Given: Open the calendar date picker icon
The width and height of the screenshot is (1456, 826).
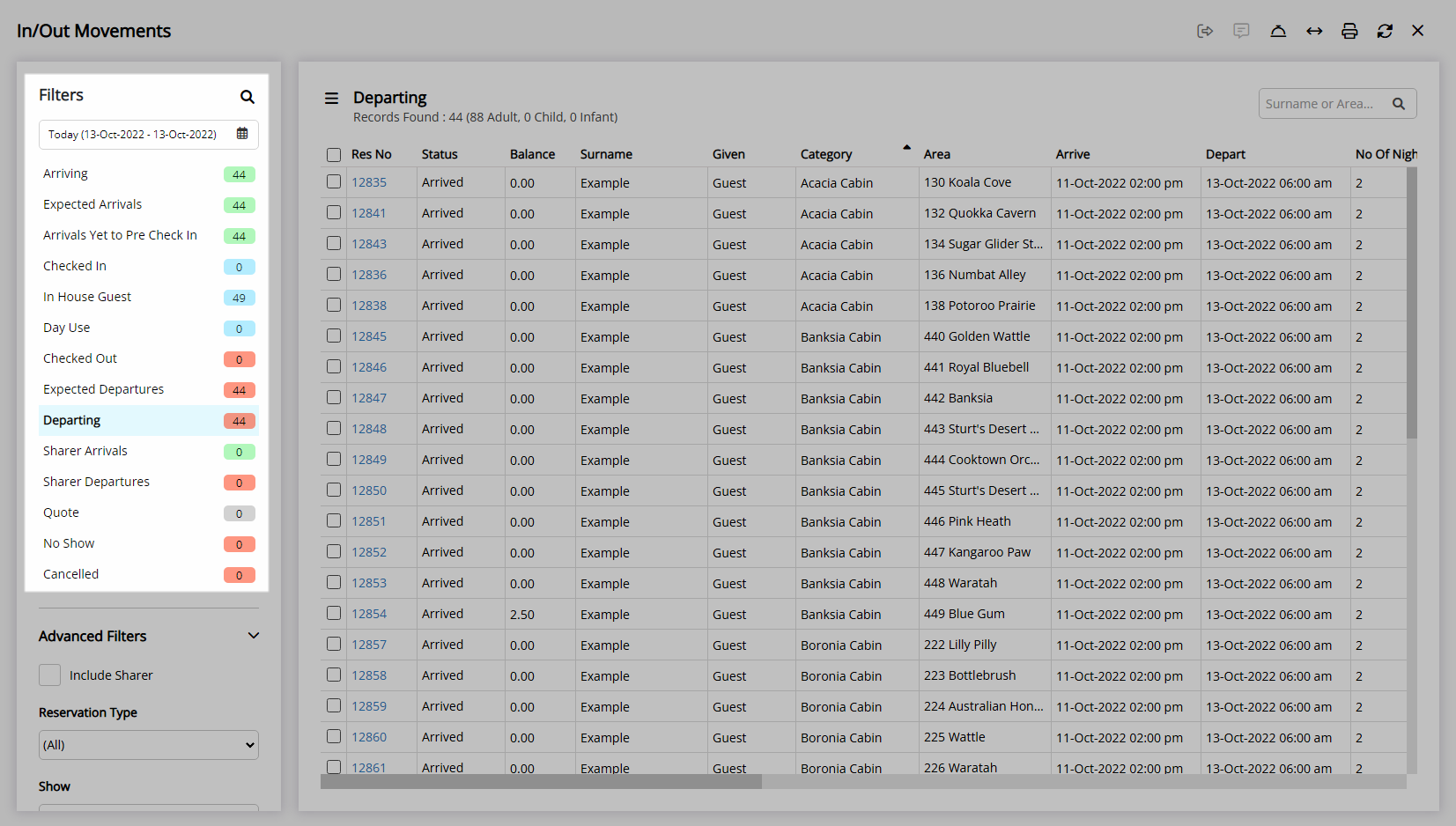Looking at the screenshot, I should point(242,134).
